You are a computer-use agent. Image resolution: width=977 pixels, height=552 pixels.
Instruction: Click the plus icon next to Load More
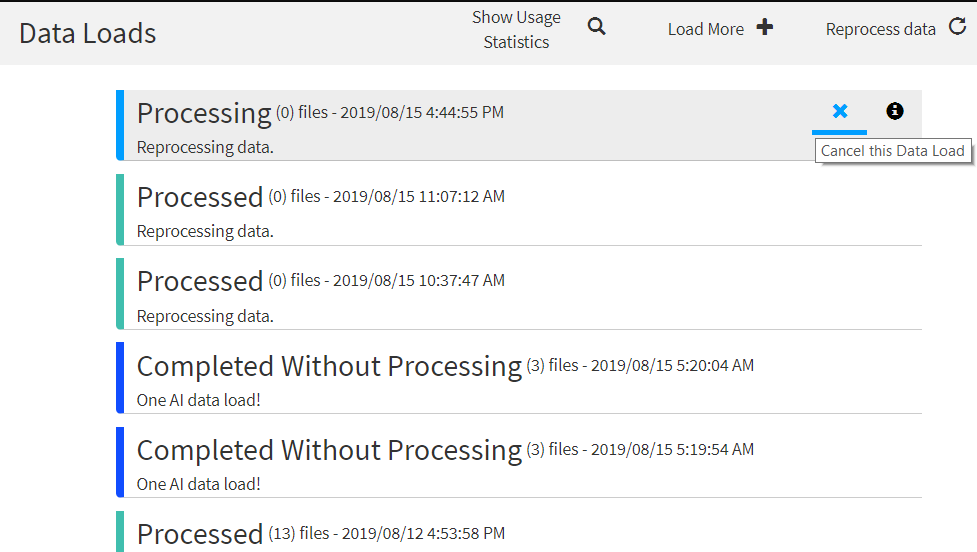pos(765,27)
